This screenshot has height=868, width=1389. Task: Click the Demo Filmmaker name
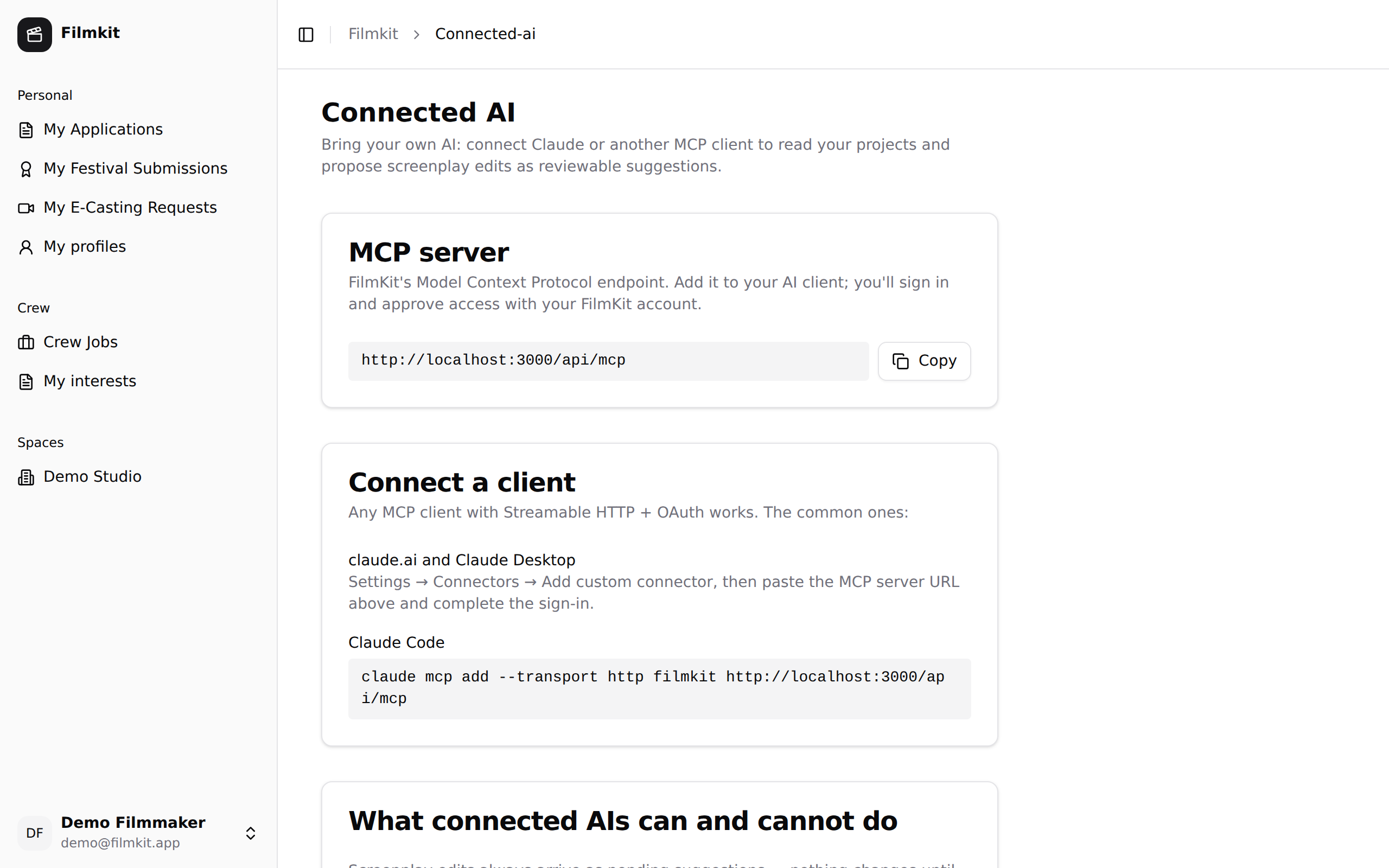coord(132,822)
